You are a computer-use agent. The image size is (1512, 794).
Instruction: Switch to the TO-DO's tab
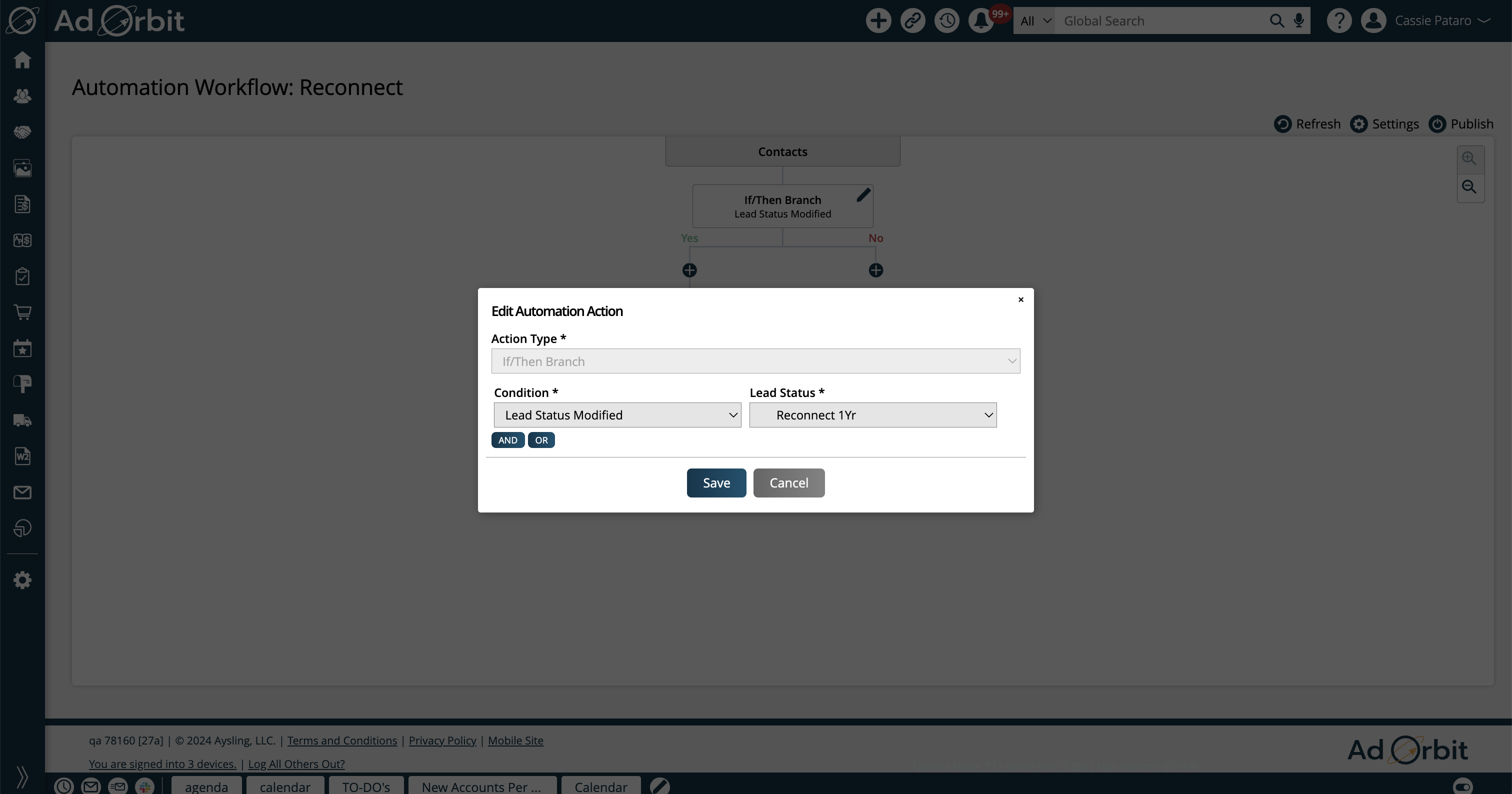365,786
